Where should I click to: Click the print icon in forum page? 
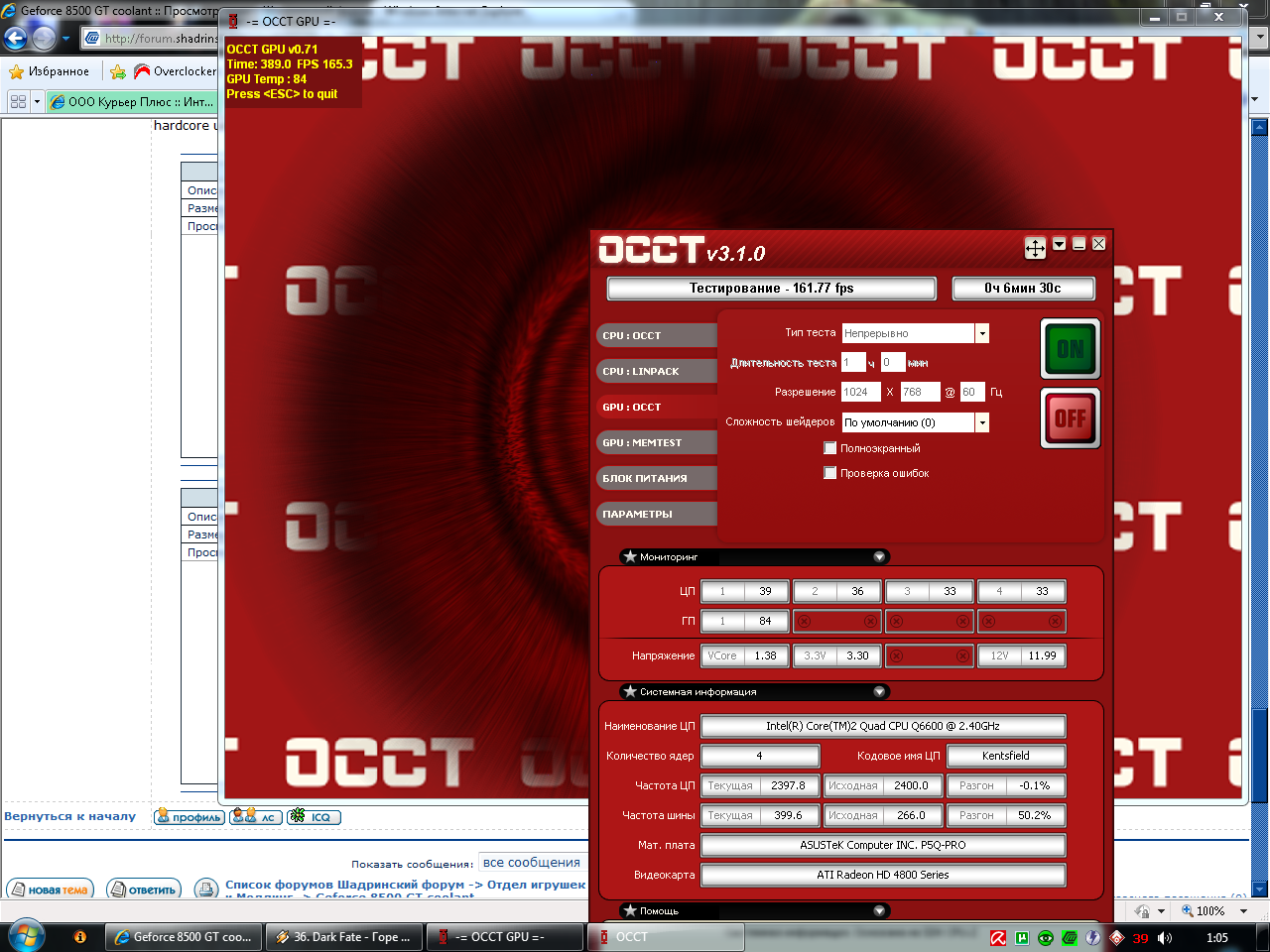point(206,889)
